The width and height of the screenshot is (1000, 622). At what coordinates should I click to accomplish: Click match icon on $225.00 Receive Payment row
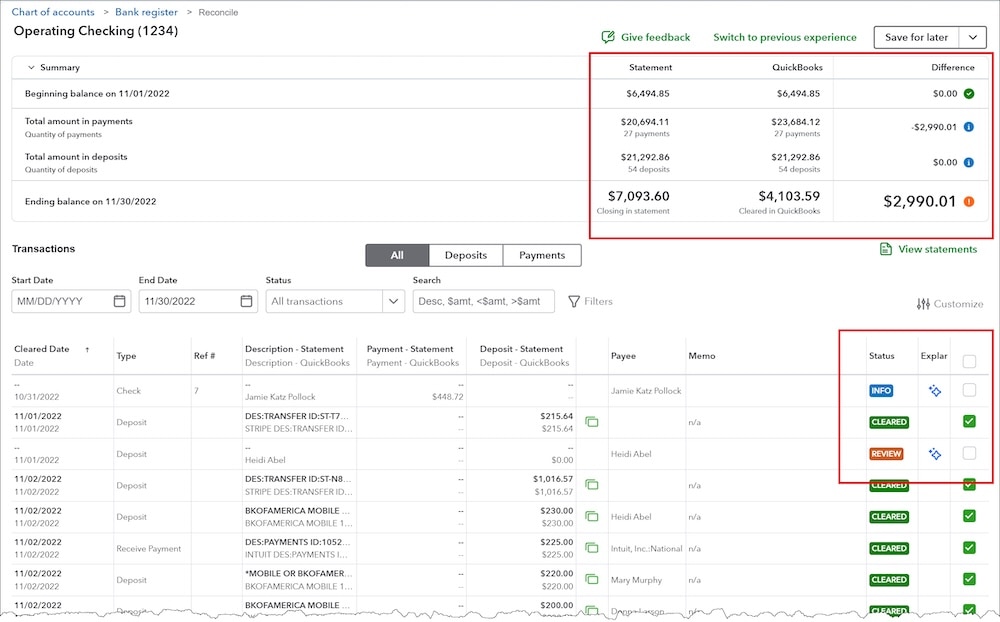click(x=592, y=548)
